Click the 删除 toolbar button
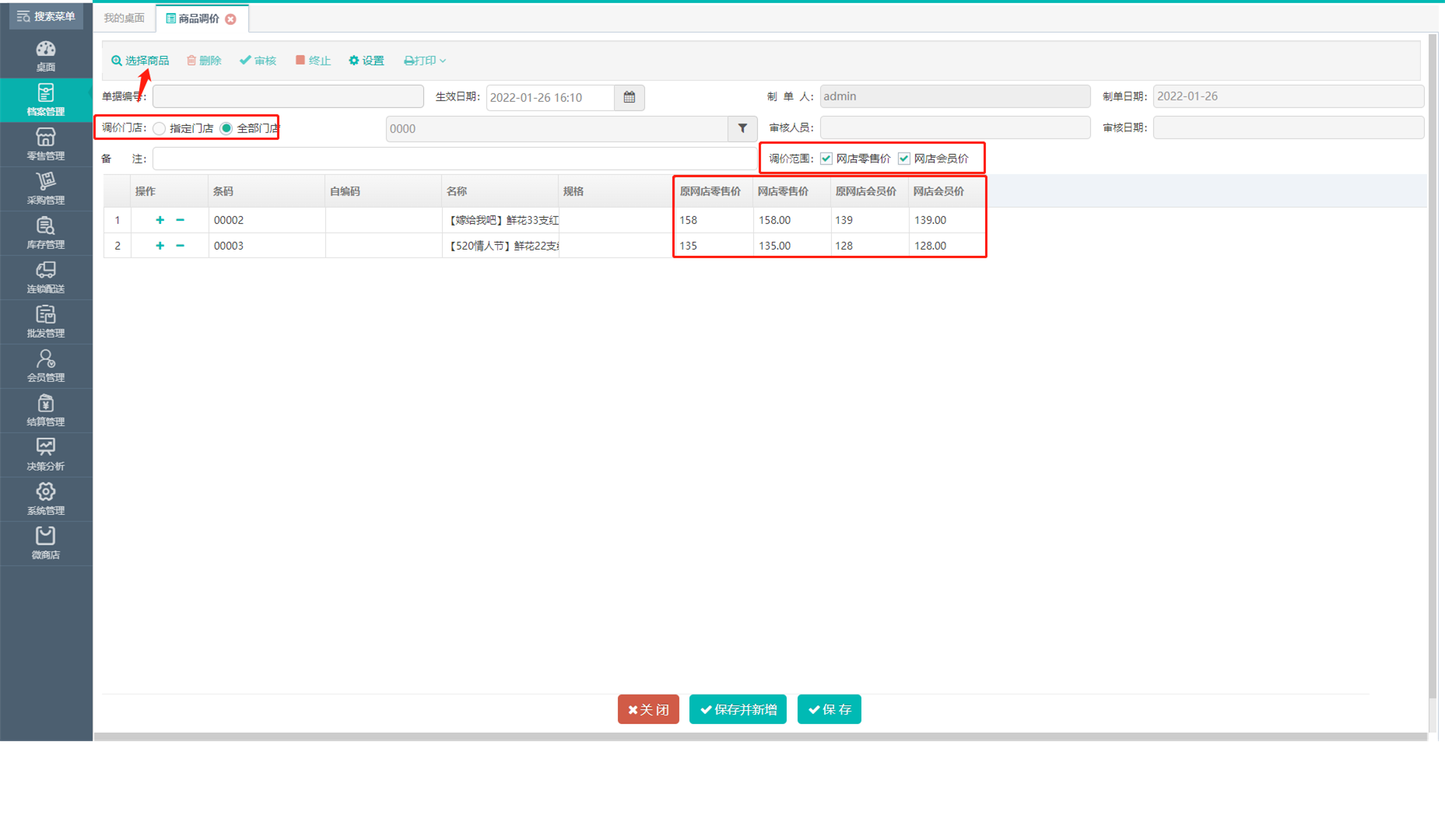Viewport: 1445px width, 840px height. (204, 61)
